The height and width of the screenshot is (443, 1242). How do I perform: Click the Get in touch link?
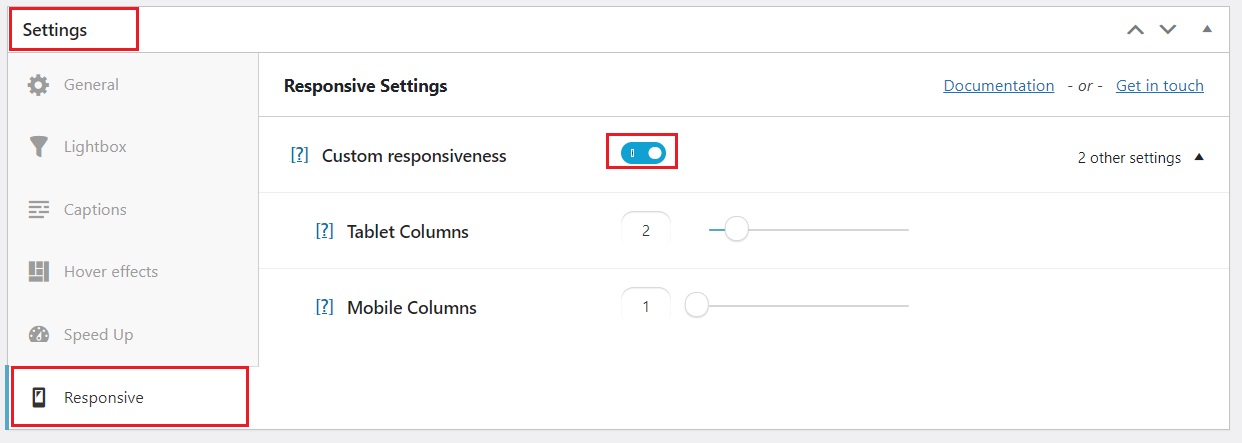(x=1159, y=86)
